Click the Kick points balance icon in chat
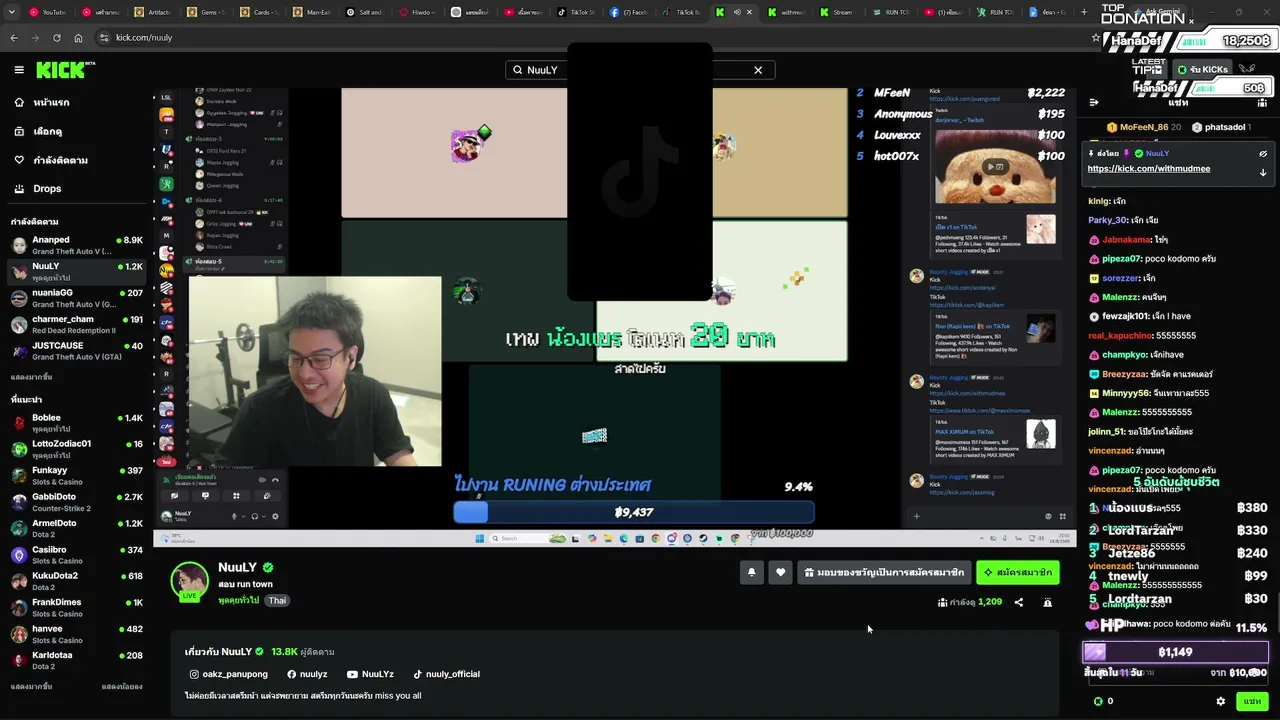This screenshot has width=1280, height=720. coord(1098,701)
